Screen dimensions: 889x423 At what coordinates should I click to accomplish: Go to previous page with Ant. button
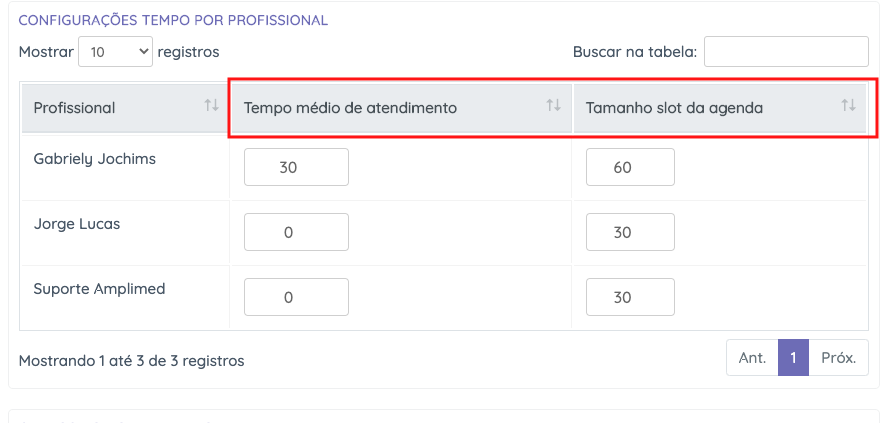point(752,358)
